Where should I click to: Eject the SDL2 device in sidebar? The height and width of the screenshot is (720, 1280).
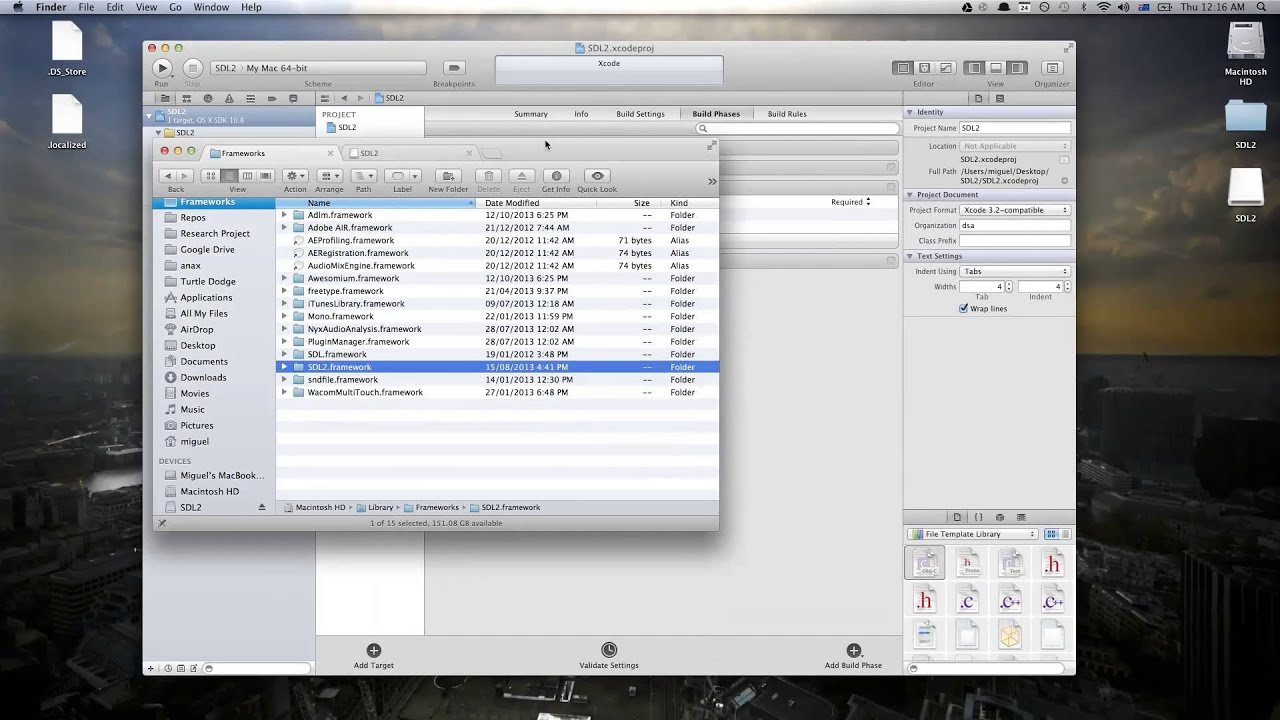(262, 507)
